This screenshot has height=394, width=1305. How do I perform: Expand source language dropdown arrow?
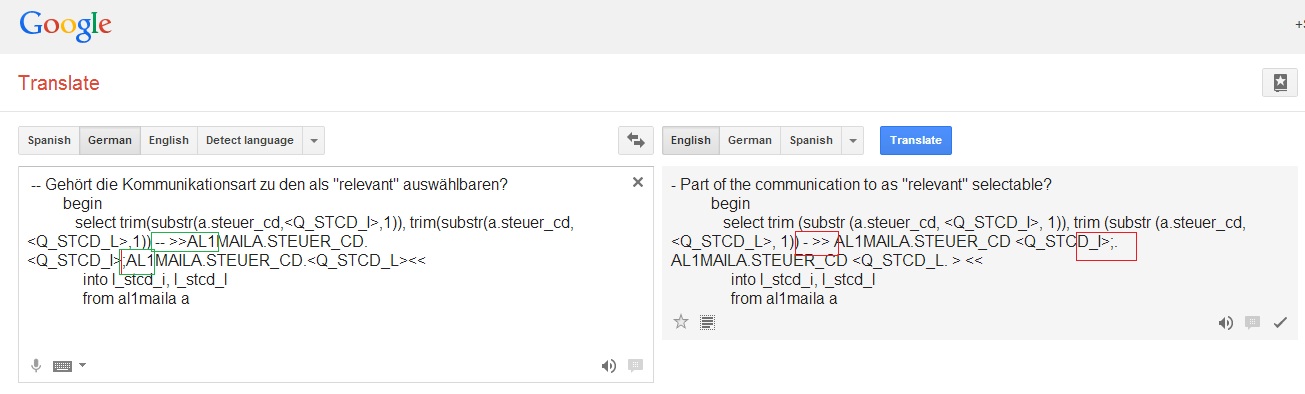pos(313,140)
